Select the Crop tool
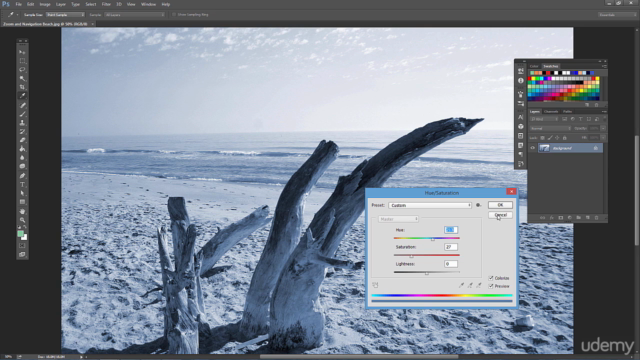The width and height of the screenshot is (640, 360). tap(22, 87)
